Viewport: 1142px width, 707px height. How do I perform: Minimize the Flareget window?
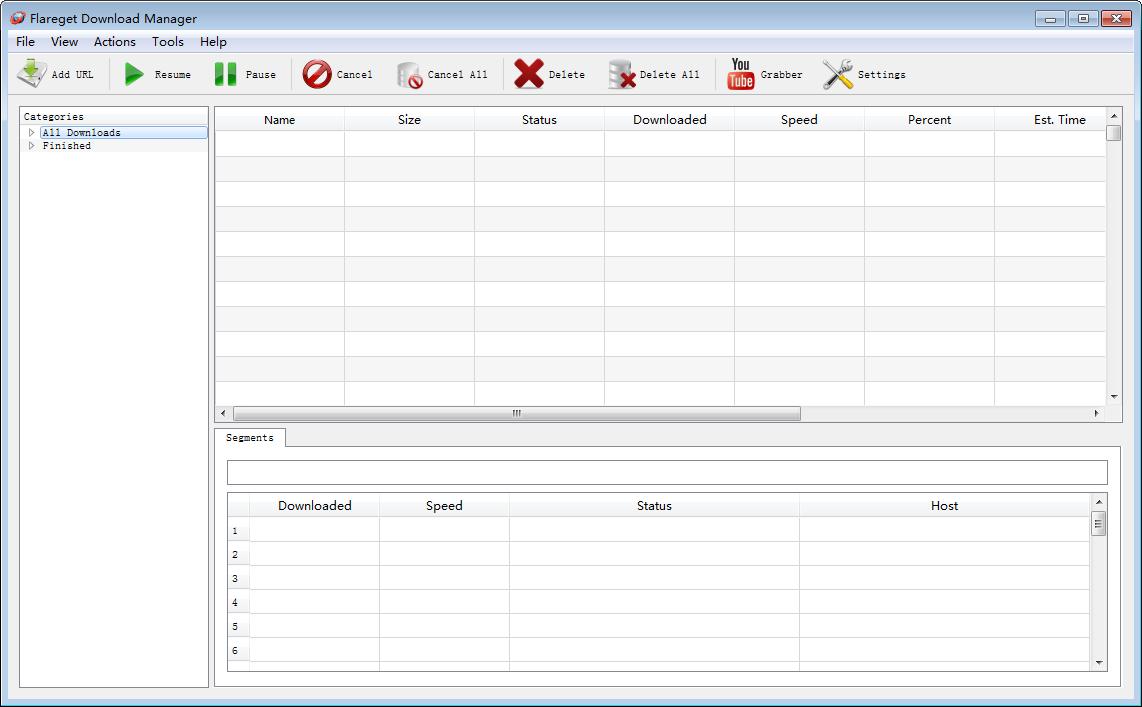1050,19
